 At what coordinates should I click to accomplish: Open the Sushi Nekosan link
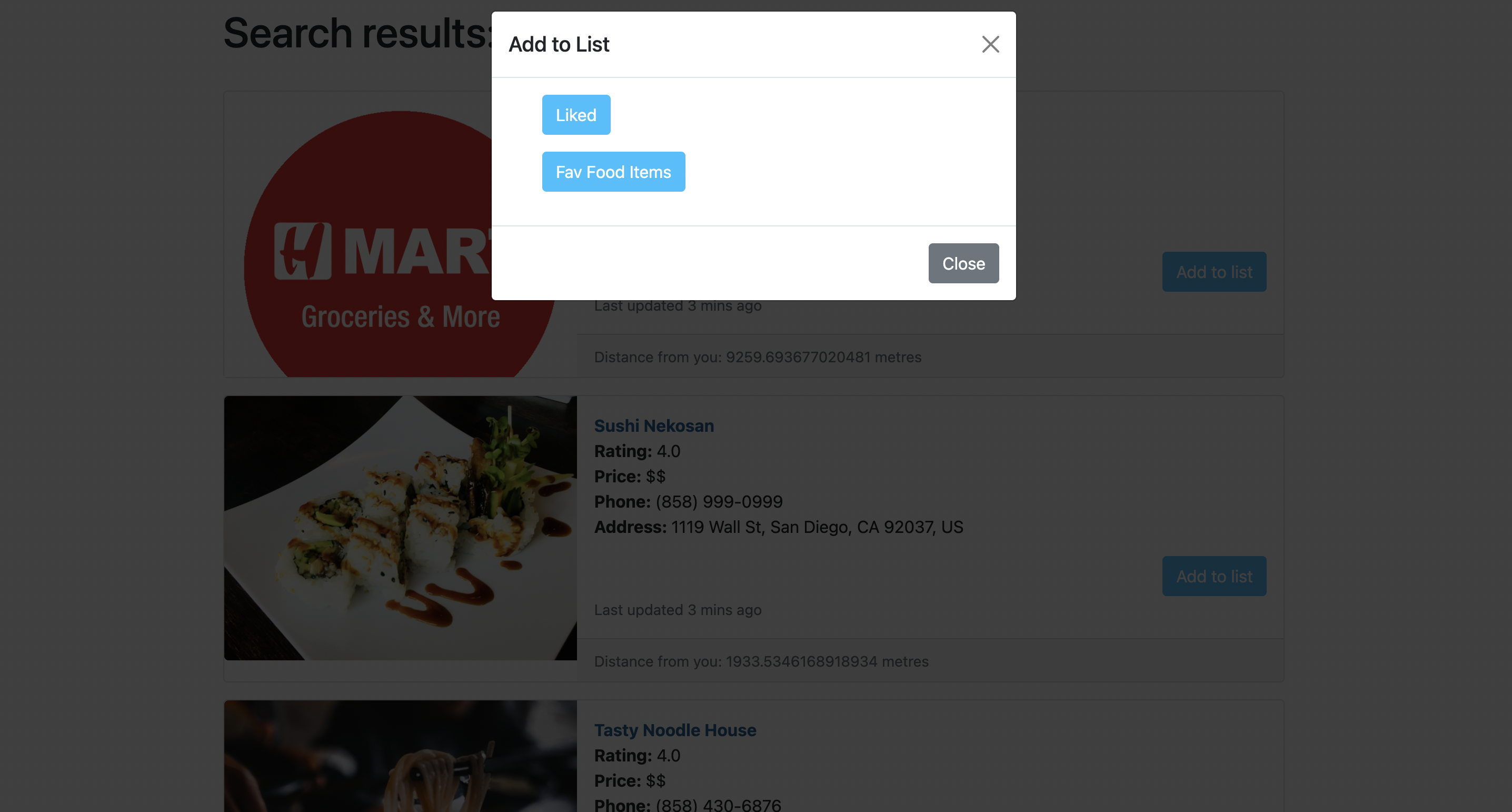click(x=654, y=425)
